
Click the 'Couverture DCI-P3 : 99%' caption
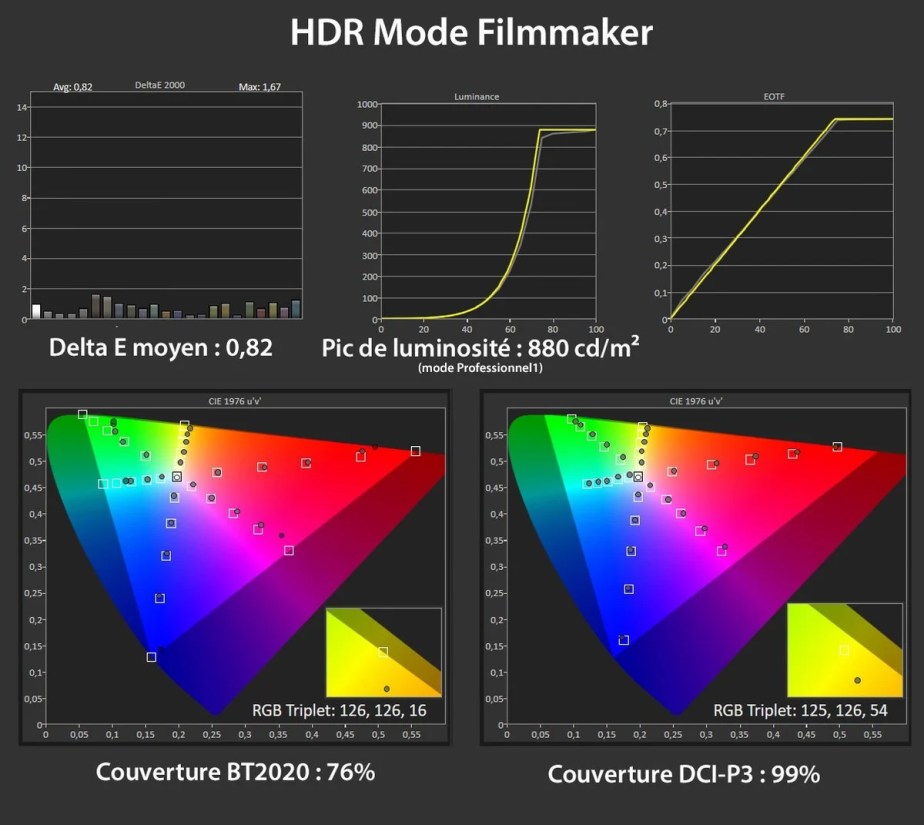(x=684, y=774)
